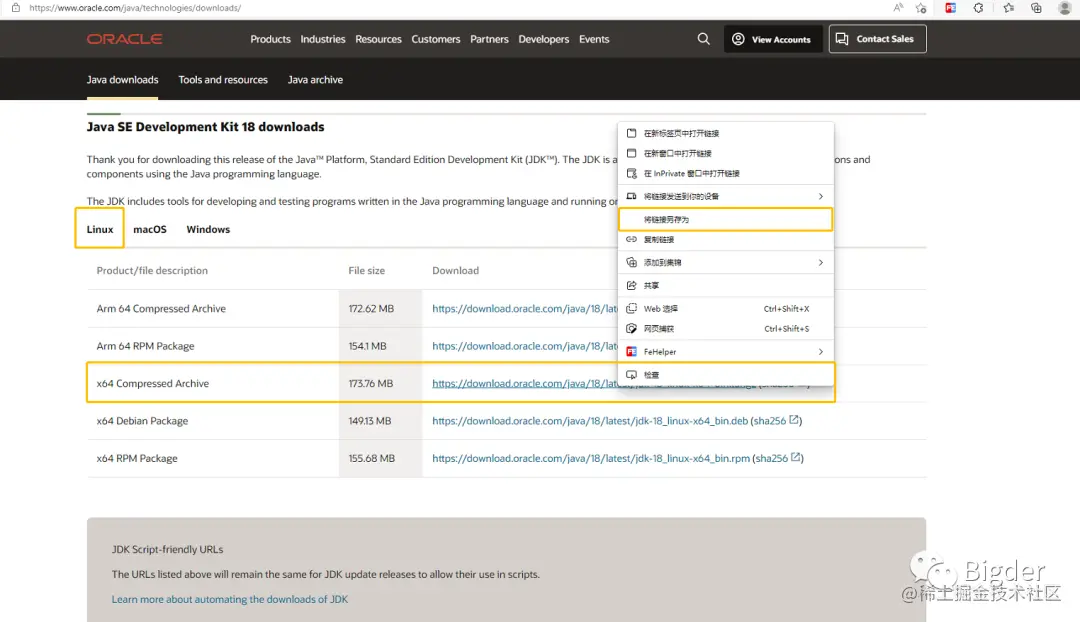Expand 将链接发送到你的设备 submenu arrow
Image resolution: width=1080 pixels, height=622 pixels.
820,196
